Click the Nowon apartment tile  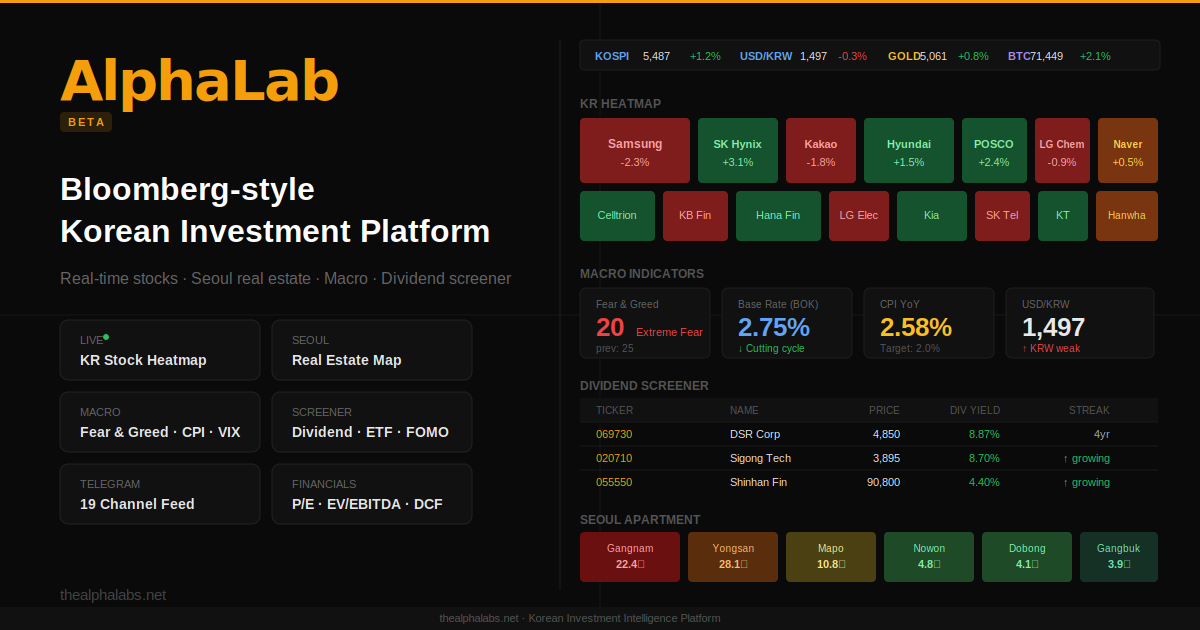pyautogui.click(x=929, y=557)
